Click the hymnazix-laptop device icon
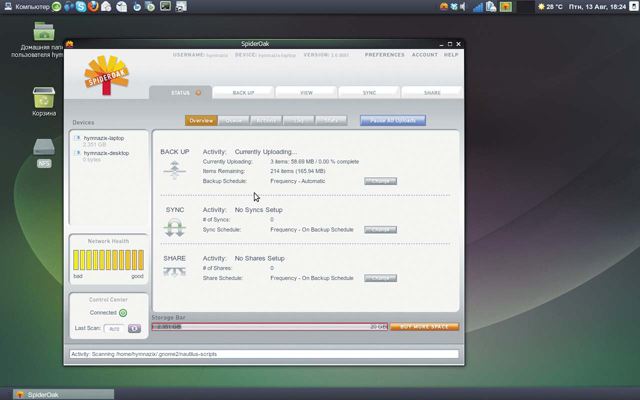Viewport: 640px width, 400px height. click(x=77, y=138)
